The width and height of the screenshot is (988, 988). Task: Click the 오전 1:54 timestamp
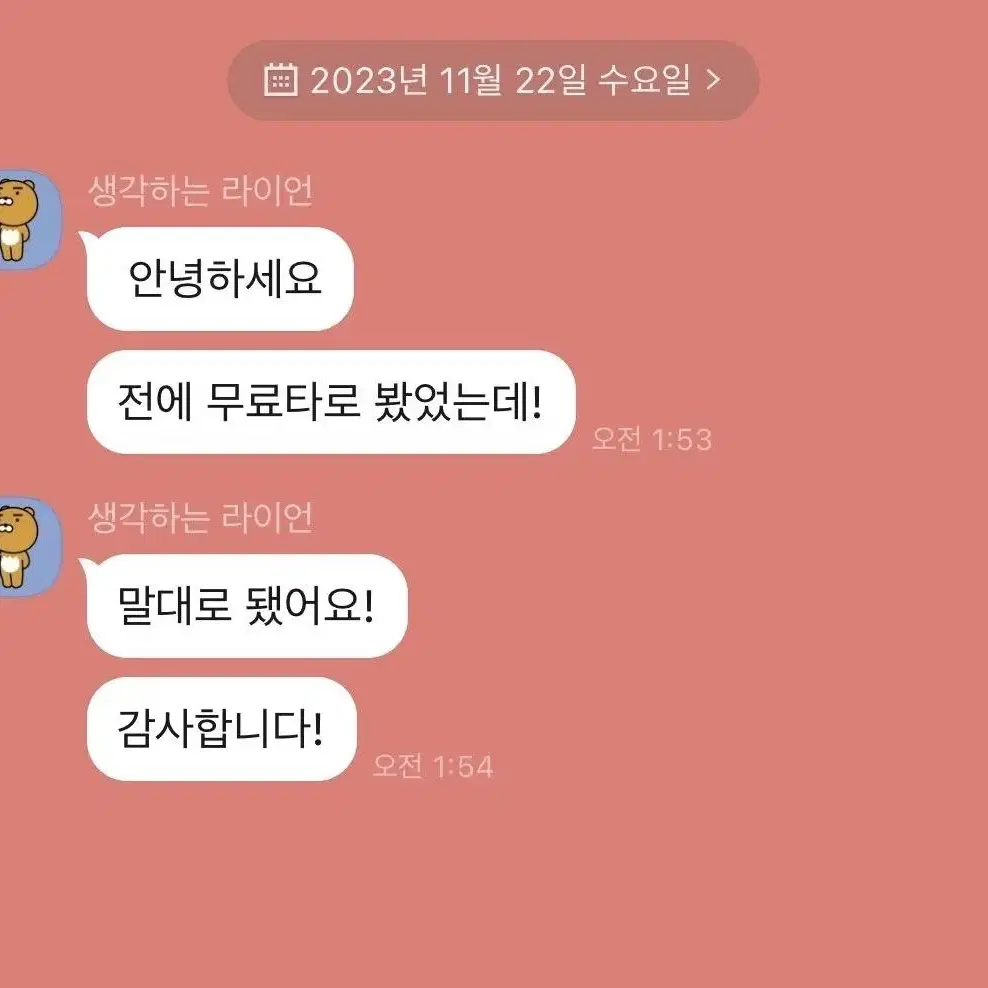[433, 766]
